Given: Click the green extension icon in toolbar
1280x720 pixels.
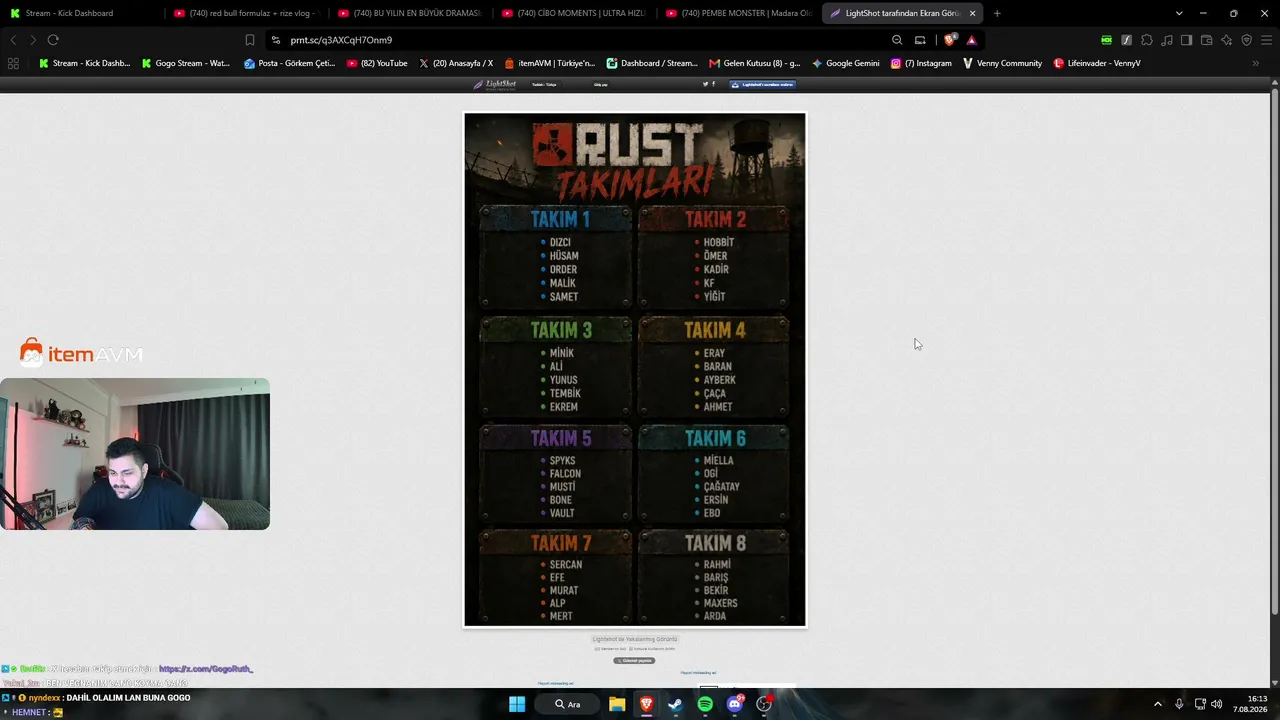Looking at the screenshot, I should (x=1106, y=40).
